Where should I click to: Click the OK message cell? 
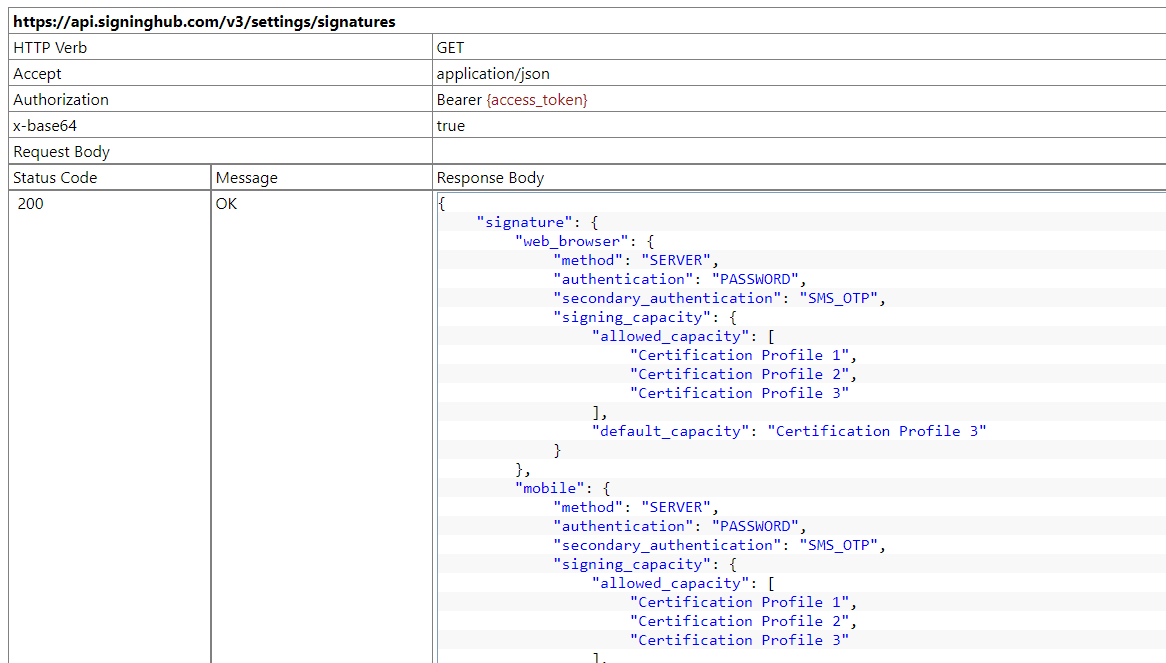click(227, 204)
